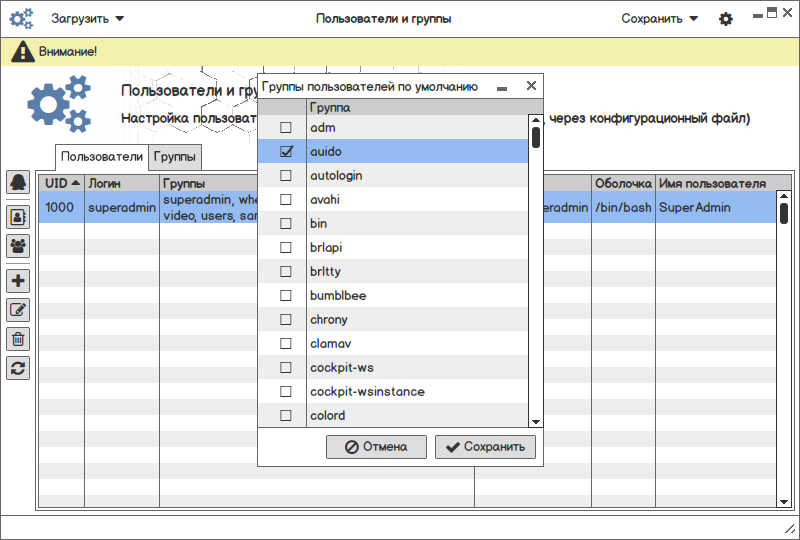The image size is (800, 540).
Task: Add a new user with plus icon
Action: (18, 281)
